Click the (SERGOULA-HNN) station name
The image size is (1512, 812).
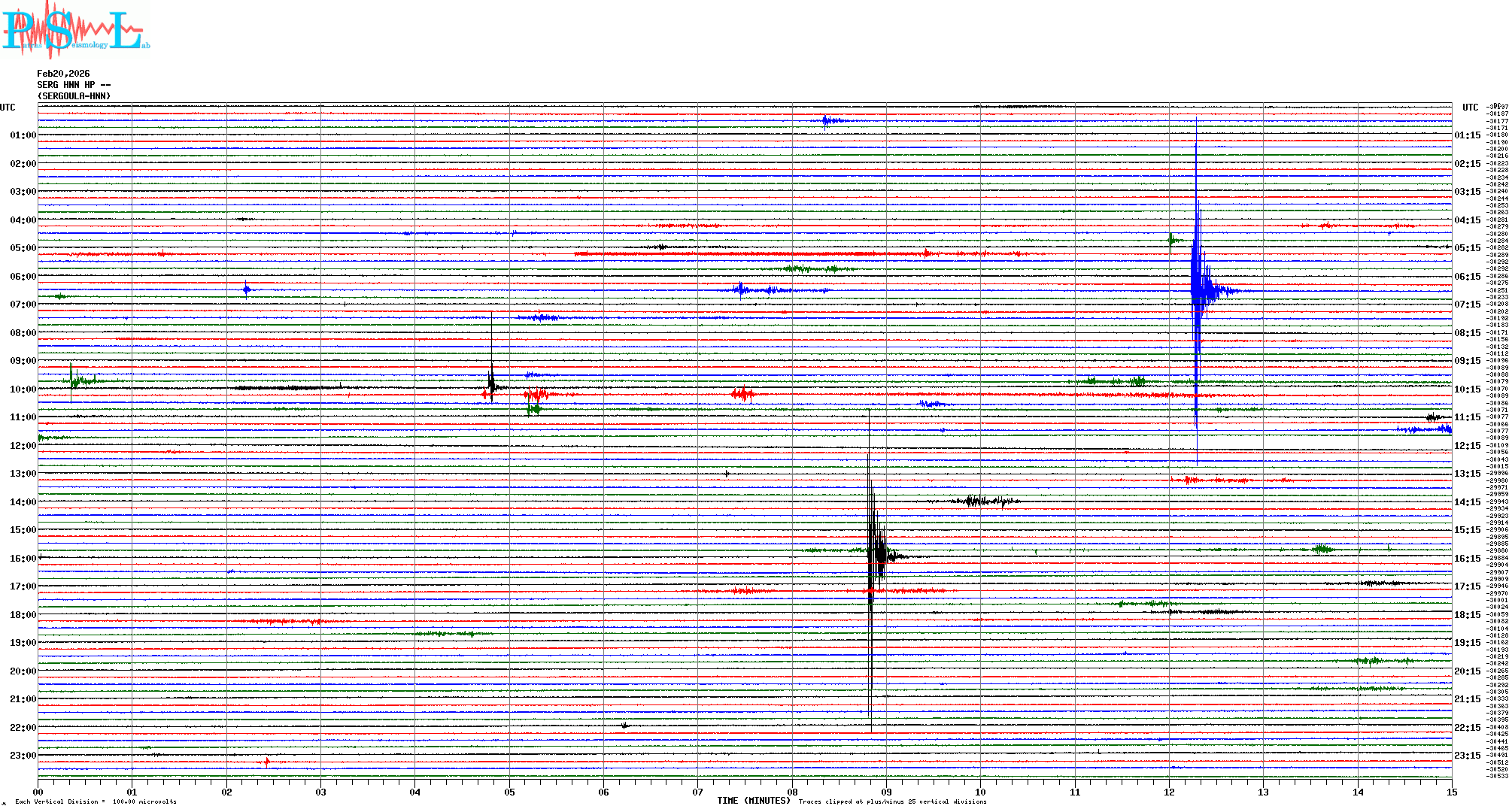pos(74,96)
